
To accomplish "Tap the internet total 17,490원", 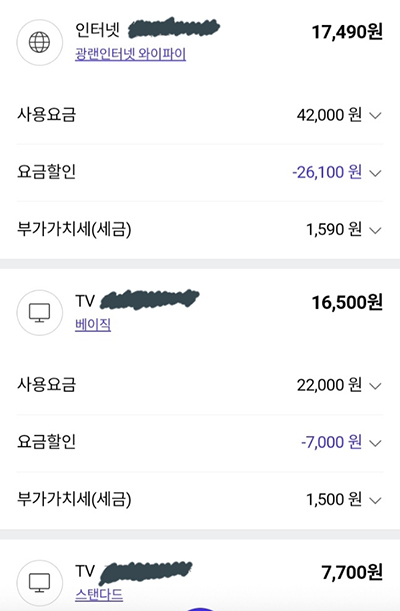I will tap(347, 32).
